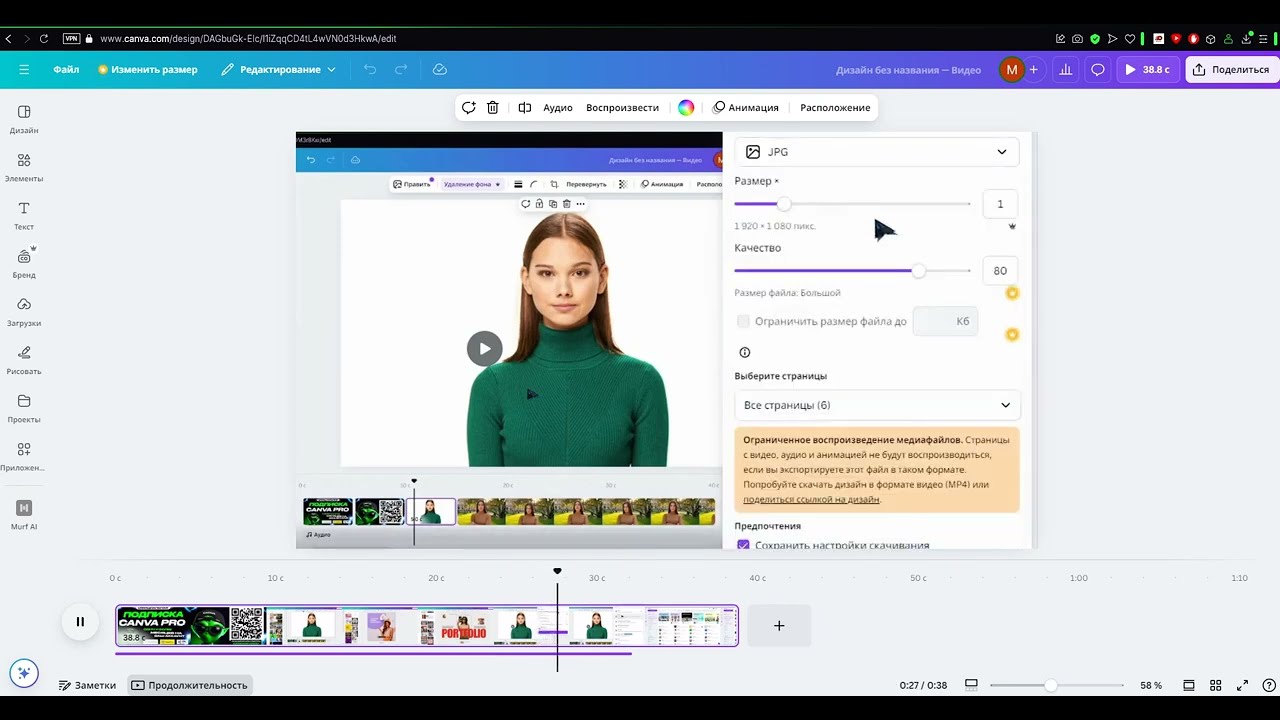Click the VPN badge in address bar

pos(71,39)
